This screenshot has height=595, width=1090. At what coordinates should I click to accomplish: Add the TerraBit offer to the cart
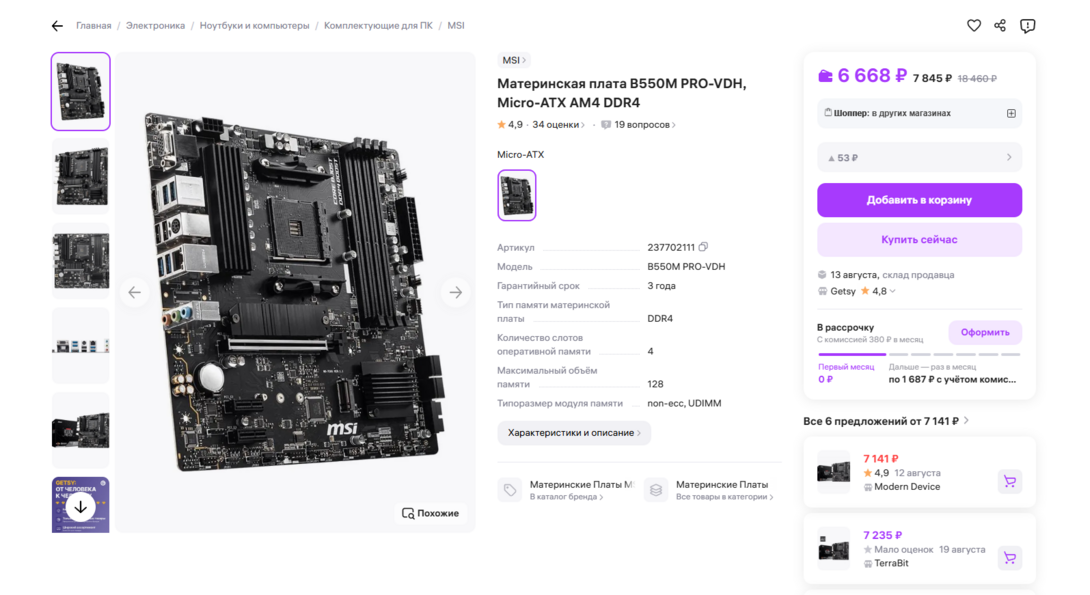1010,557
